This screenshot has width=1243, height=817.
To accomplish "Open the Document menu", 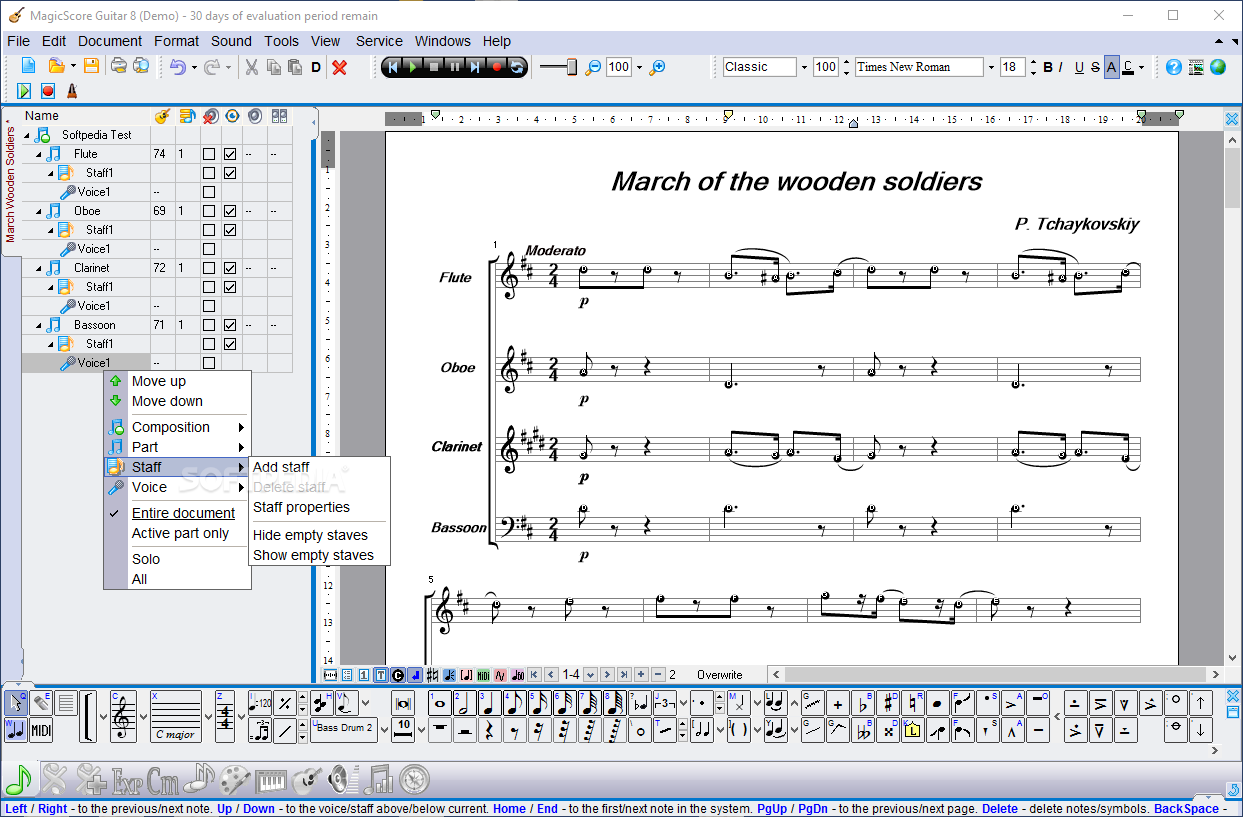I will 110,41.
